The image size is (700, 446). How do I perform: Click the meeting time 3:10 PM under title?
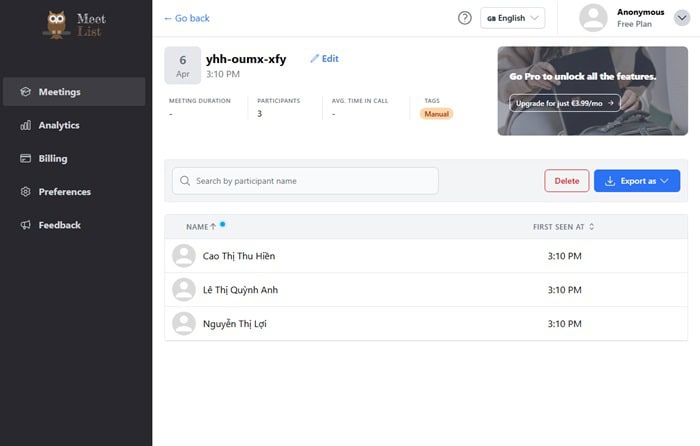pos(223,74)
